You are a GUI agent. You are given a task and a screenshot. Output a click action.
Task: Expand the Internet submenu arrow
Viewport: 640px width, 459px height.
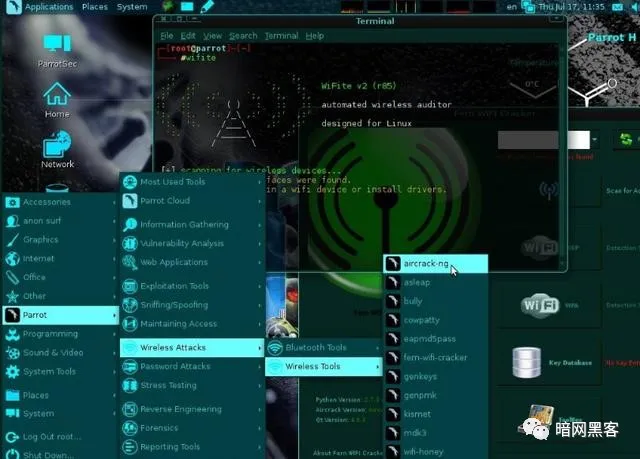pos(114,259)
